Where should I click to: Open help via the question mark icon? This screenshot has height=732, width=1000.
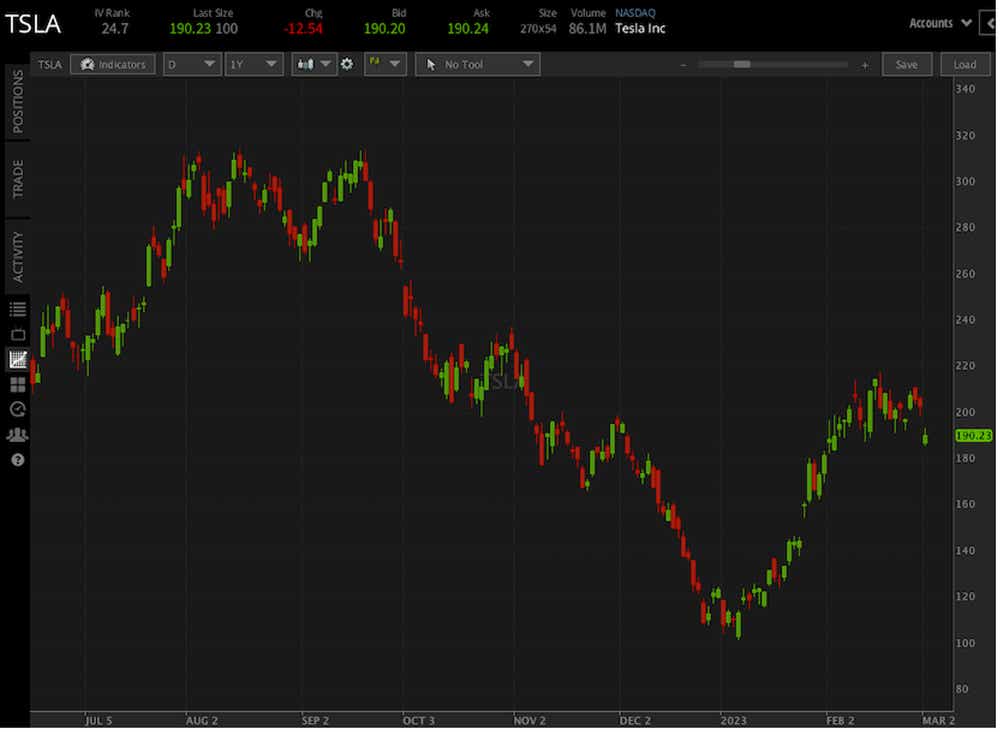pos(17,462)
